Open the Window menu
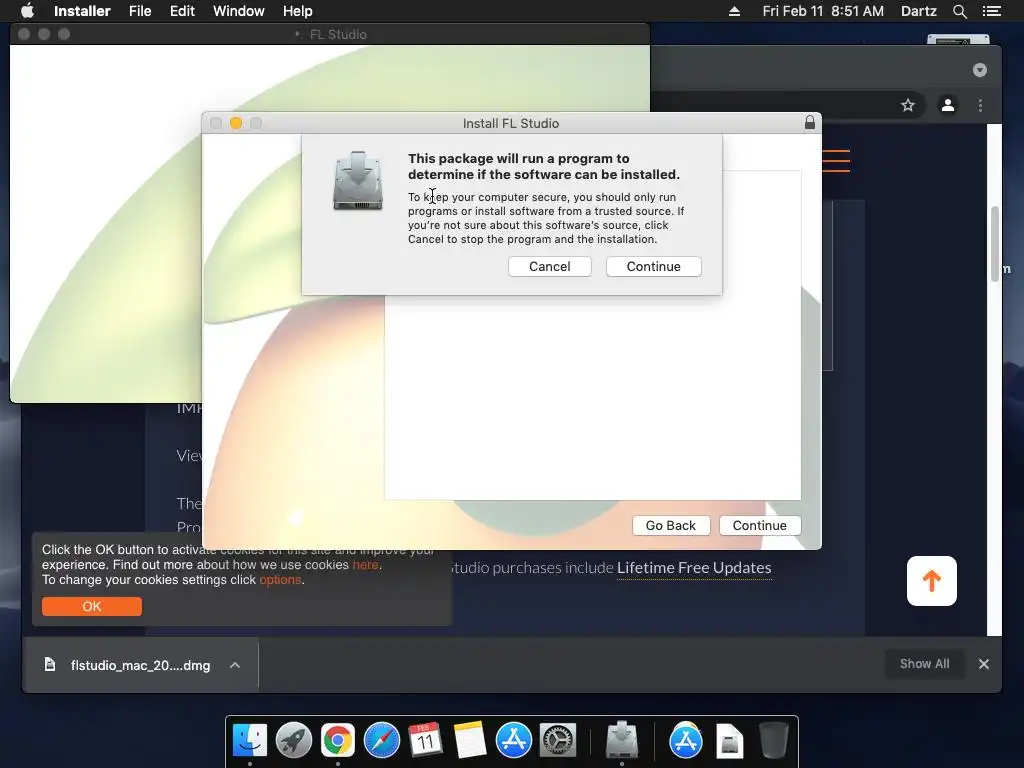This screenshot has height=768, width=1024. tap(238, 11)
